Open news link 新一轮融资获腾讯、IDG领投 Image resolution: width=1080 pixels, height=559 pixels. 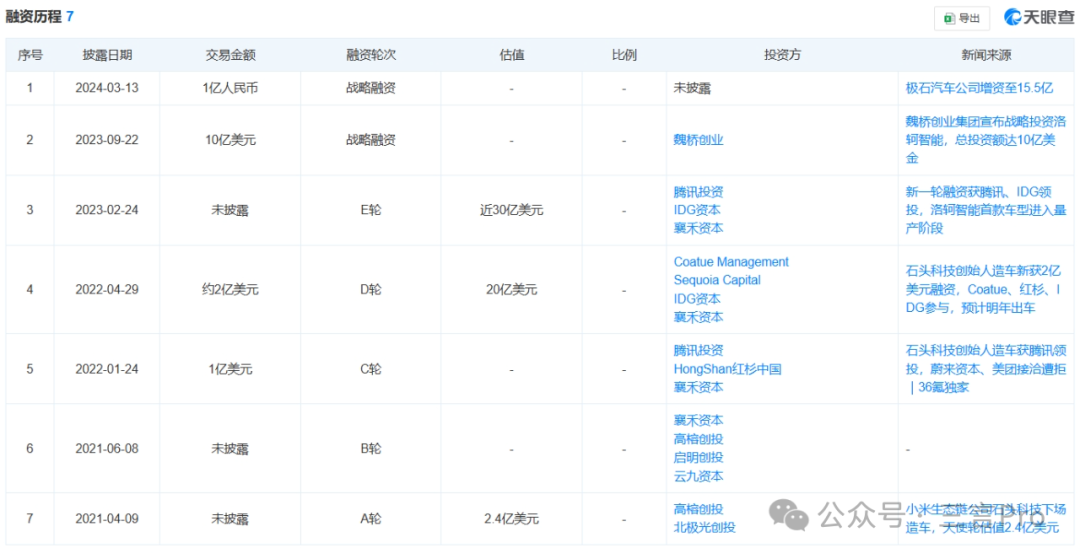tap(986, 210)
